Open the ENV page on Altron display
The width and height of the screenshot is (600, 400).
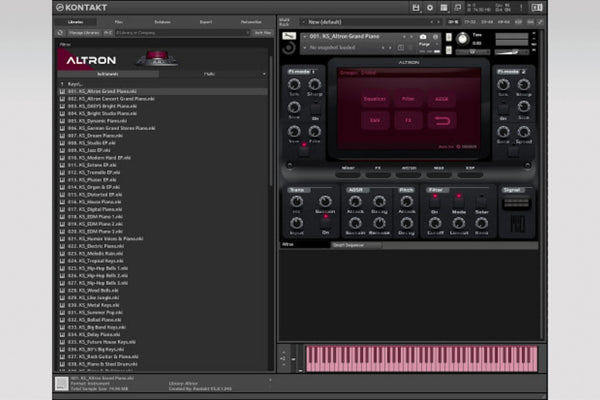pos(375,121)
